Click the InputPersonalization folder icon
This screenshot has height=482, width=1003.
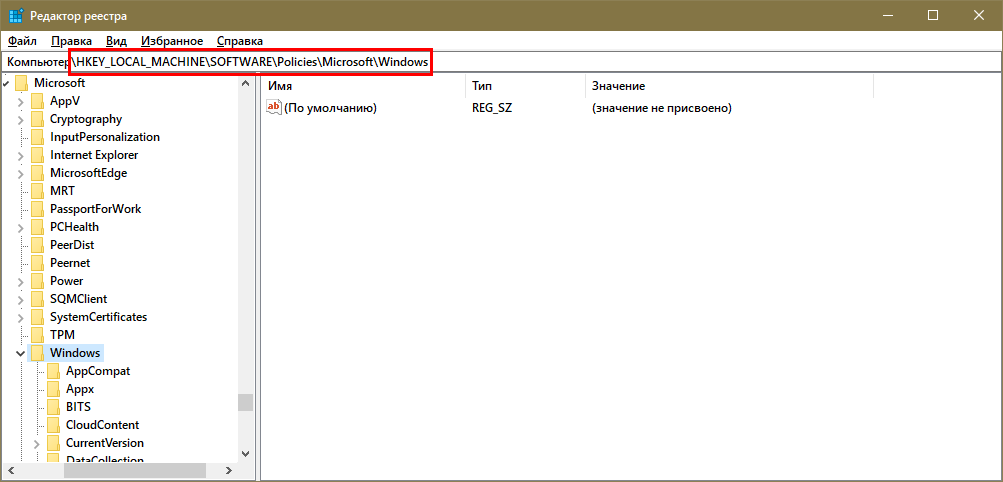(38, 137)
